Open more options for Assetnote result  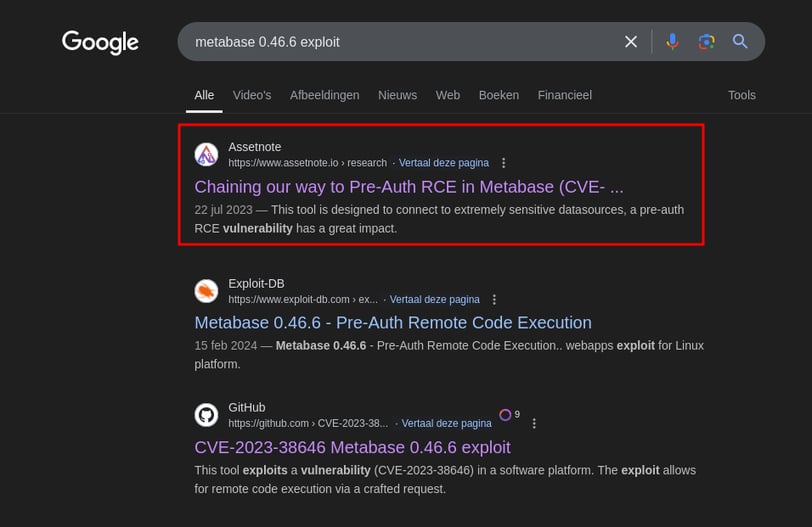(x=504, y=163)
